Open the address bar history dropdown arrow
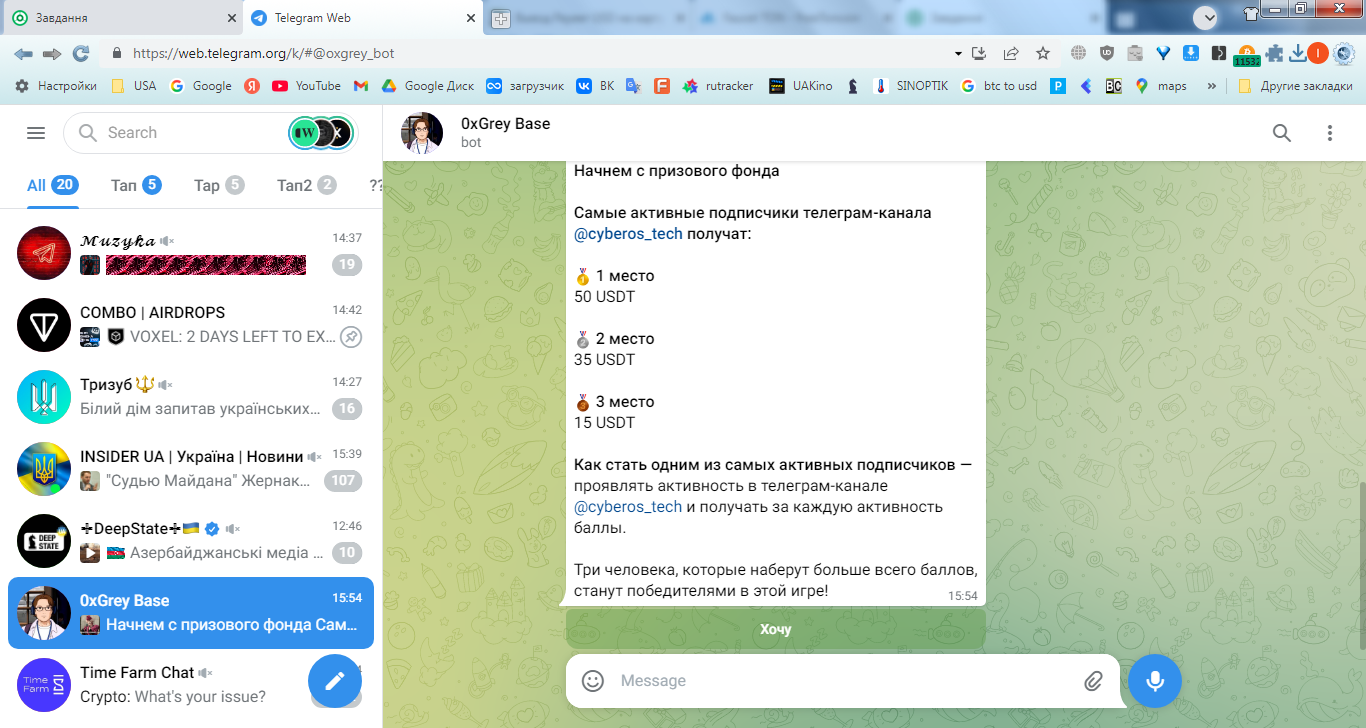This screenshot has width=1366, height=728. click(958, 54)
